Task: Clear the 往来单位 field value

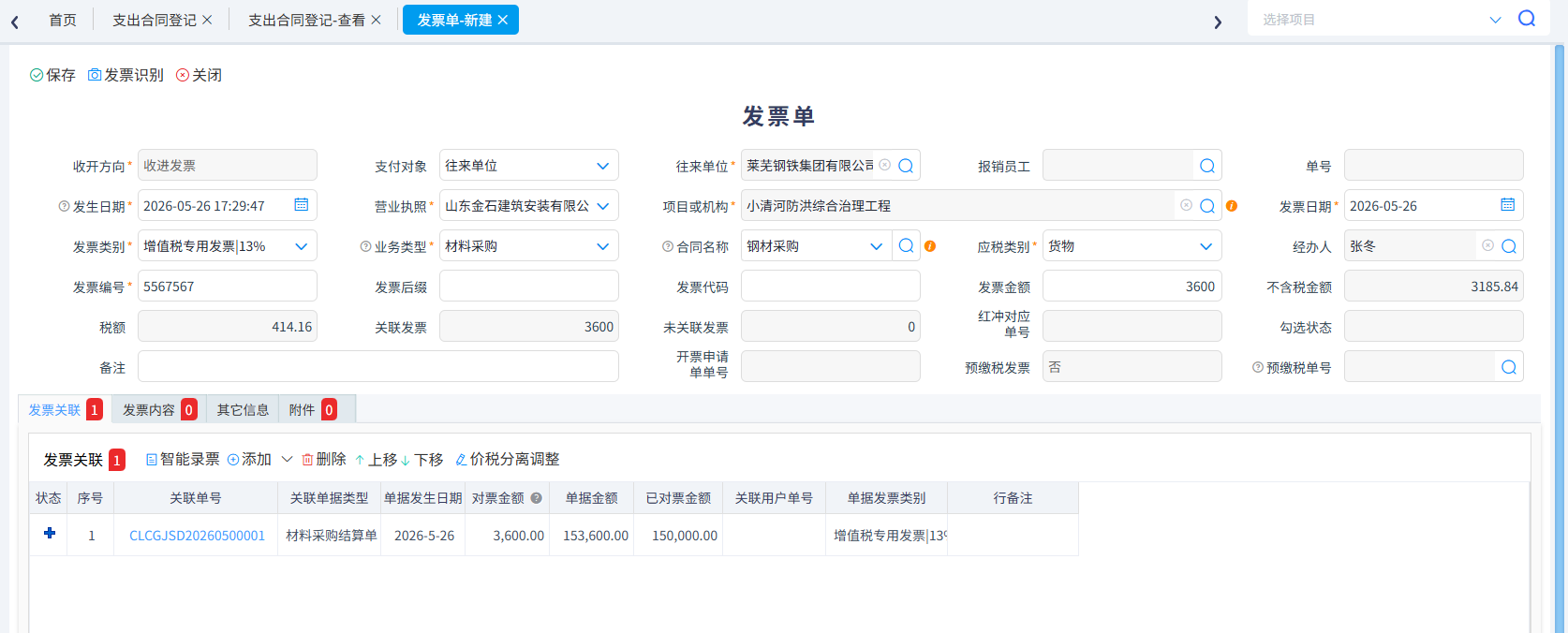Action: (x=885, y=165)
